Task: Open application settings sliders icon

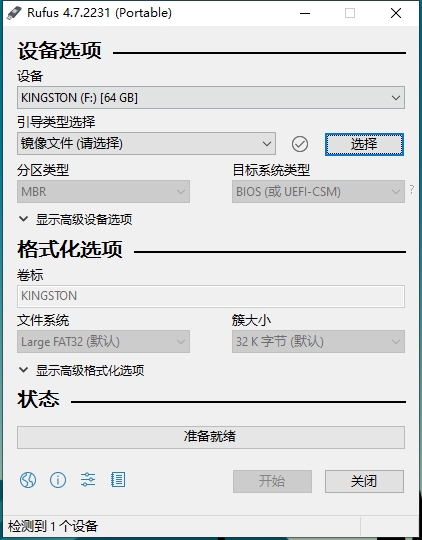Action: pyautogui.click(x=88, y=480)
